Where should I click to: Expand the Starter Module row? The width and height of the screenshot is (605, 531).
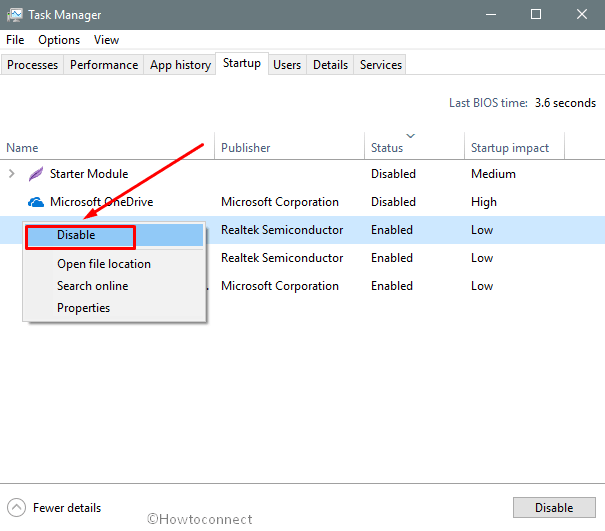12,174
